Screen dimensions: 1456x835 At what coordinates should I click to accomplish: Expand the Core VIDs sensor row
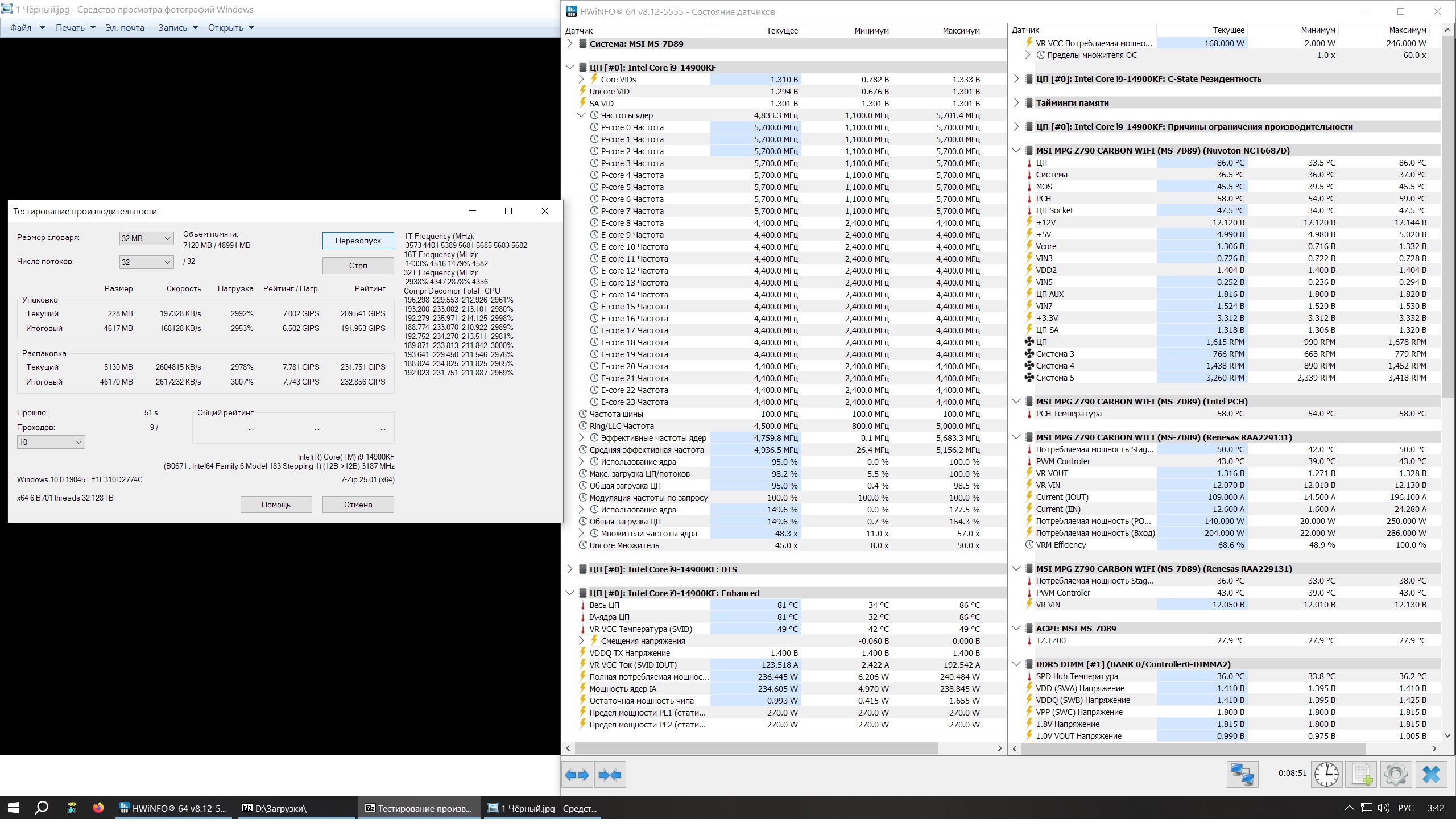pos(581,80)
